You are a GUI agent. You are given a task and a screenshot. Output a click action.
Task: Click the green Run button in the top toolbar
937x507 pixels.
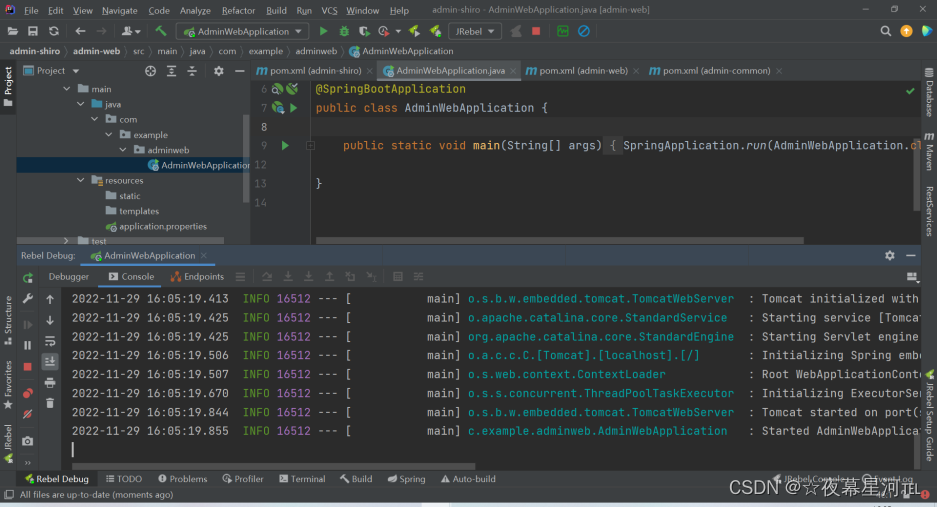click(323, 31)
